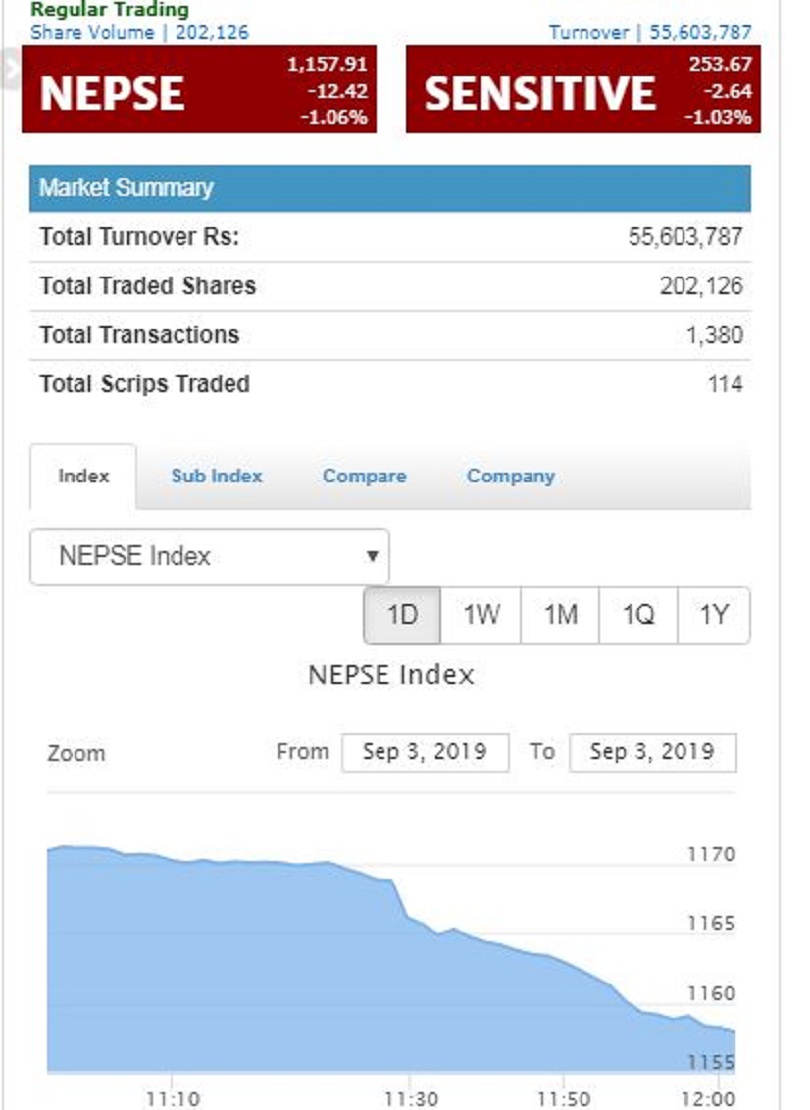This screenshot has width=810, height=1110.
Task: Go to the Index tab
Action: point(83,476)
